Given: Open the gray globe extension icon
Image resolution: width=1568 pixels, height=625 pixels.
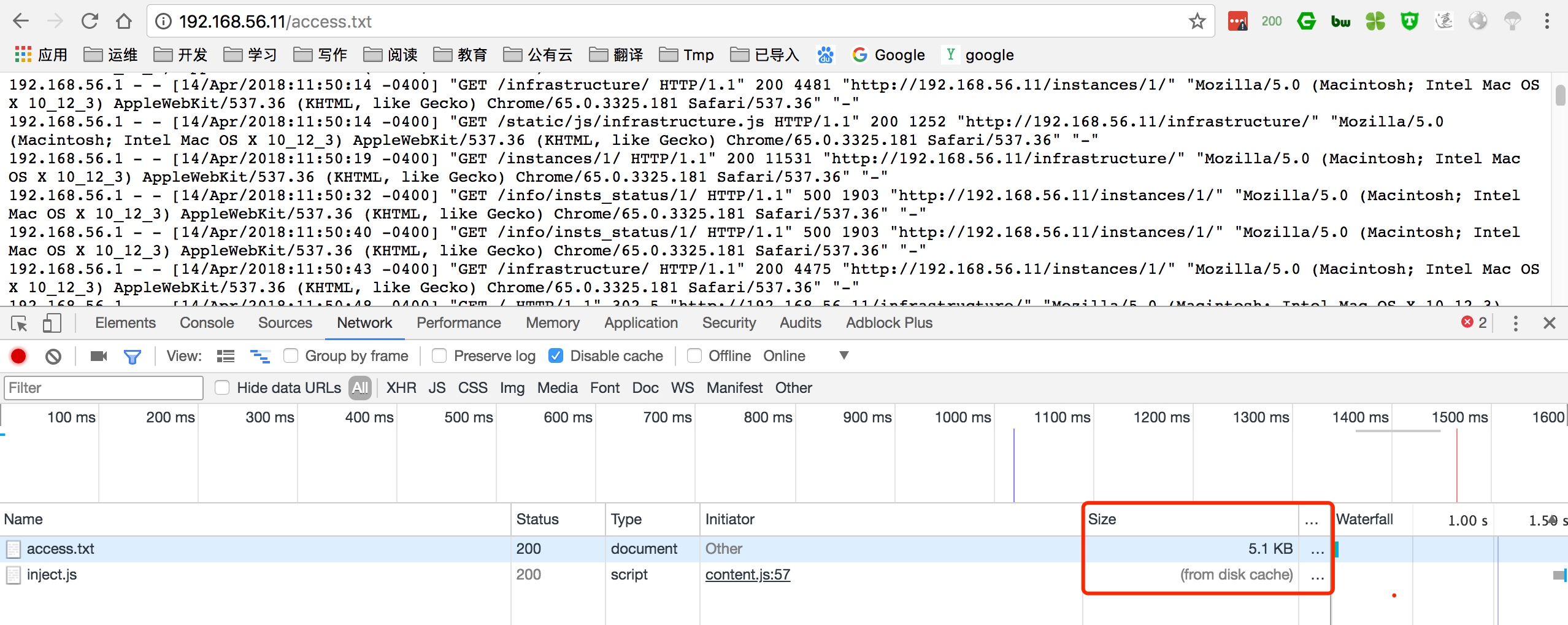Looking at the screenshot, I should tap(1478, 21).
